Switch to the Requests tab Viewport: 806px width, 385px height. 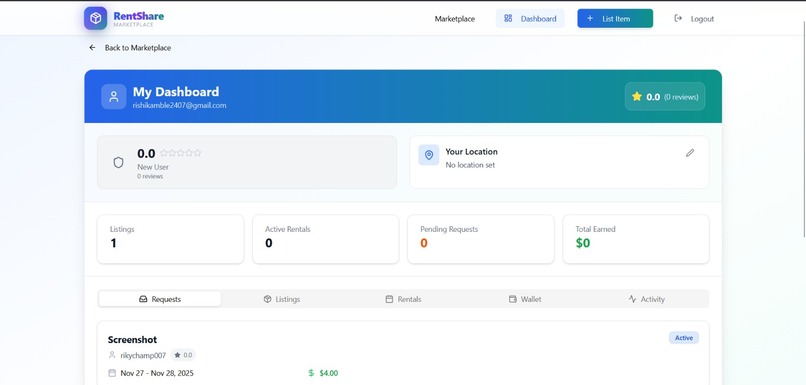[160, 299]
